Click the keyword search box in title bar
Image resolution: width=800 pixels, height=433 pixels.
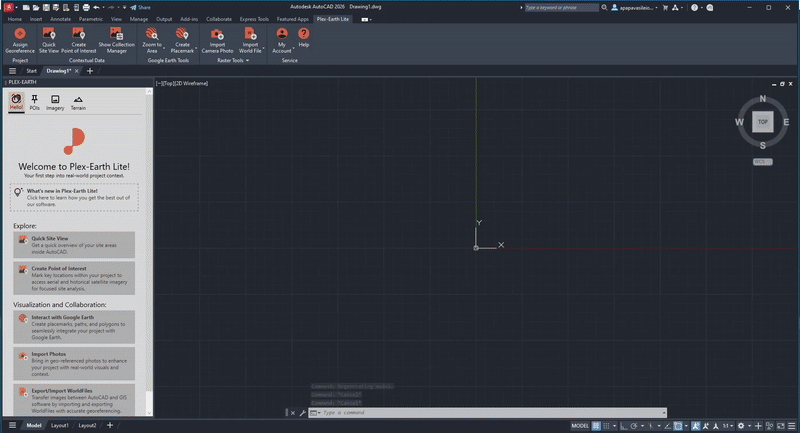pos(561,8)
